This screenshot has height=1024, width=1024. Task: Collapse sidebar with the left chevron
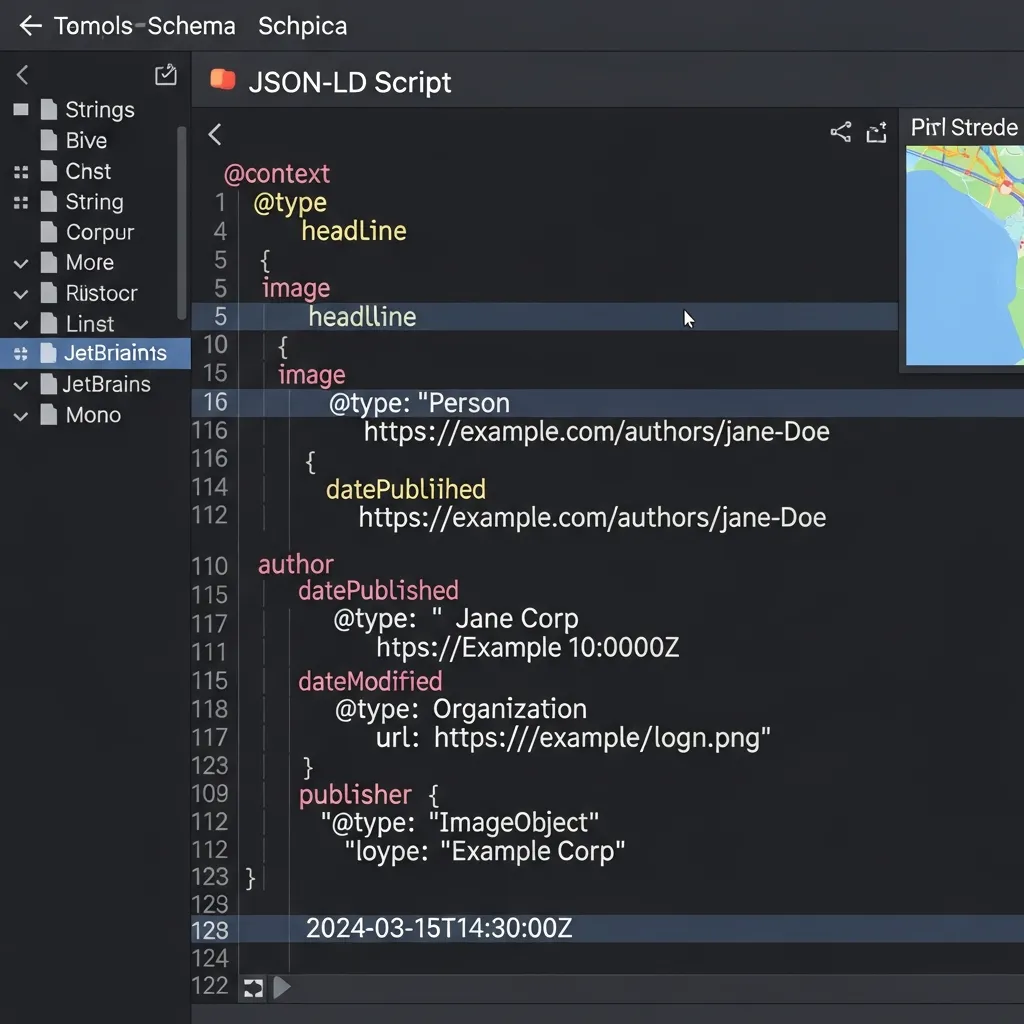tap(23, 75)
